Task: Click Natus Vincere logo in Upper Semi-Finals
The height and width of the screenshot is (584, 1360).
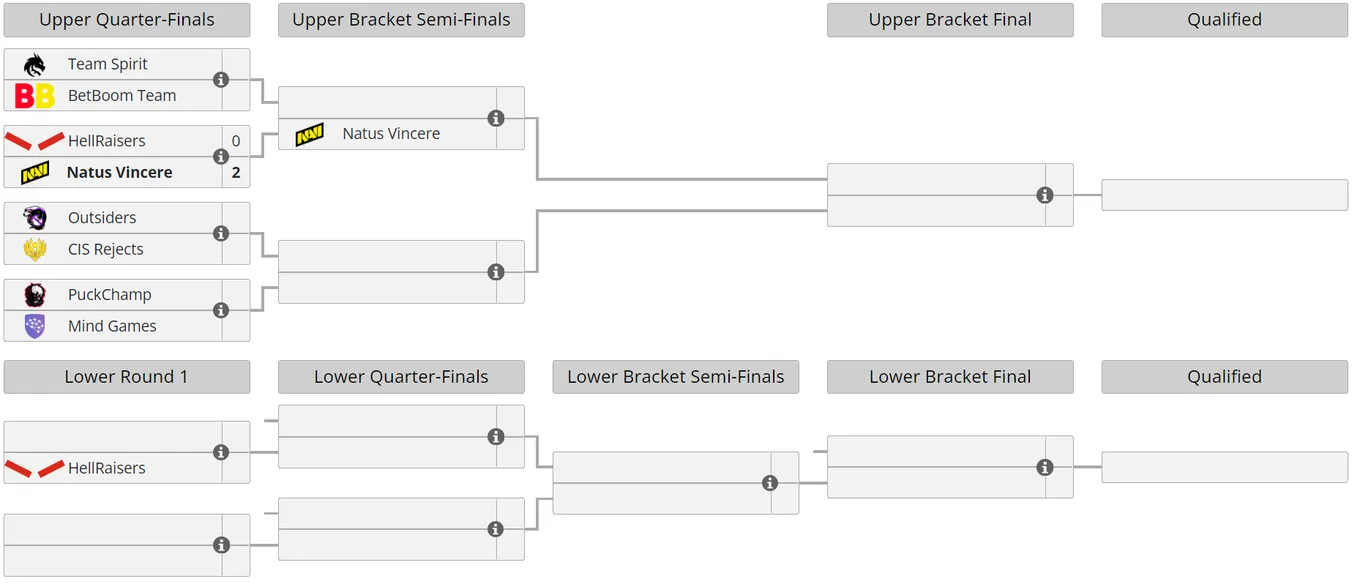Action: coord(310,134)
